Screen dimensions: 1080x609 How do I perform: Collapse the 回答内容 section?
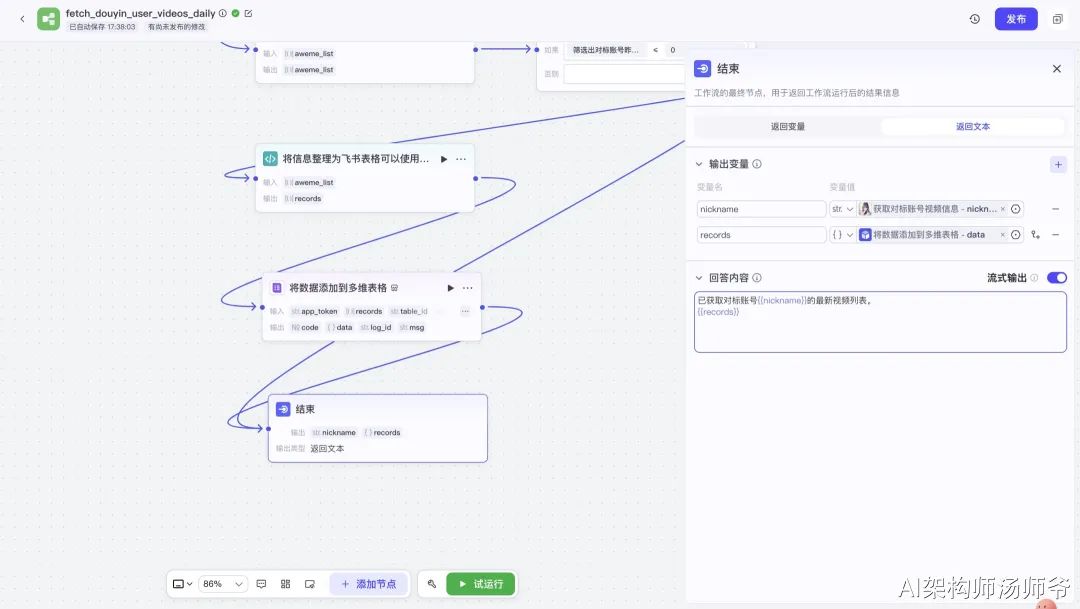[x=698, y=278]
